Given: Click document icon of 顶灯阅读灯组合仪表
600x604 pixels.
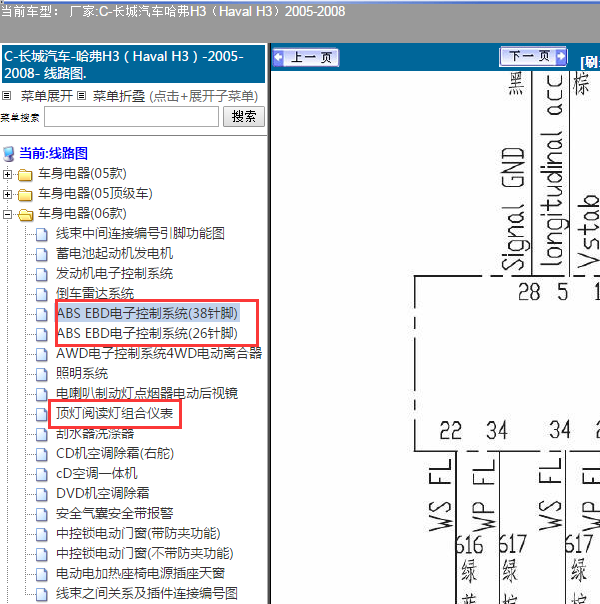Looking at the screenshot, I should coord(42,414).
